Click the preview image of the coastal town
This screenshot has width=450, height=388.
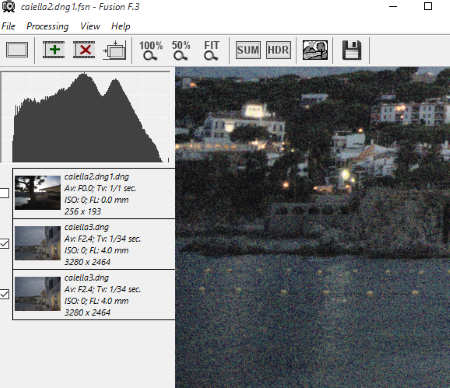tap(313, 227)
